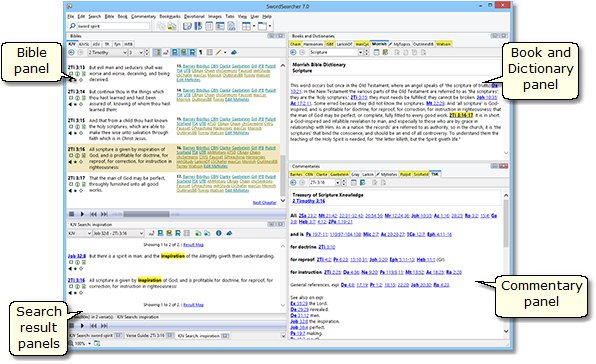
Task: Click the search panel audio play button
Action: pos(82,326)
